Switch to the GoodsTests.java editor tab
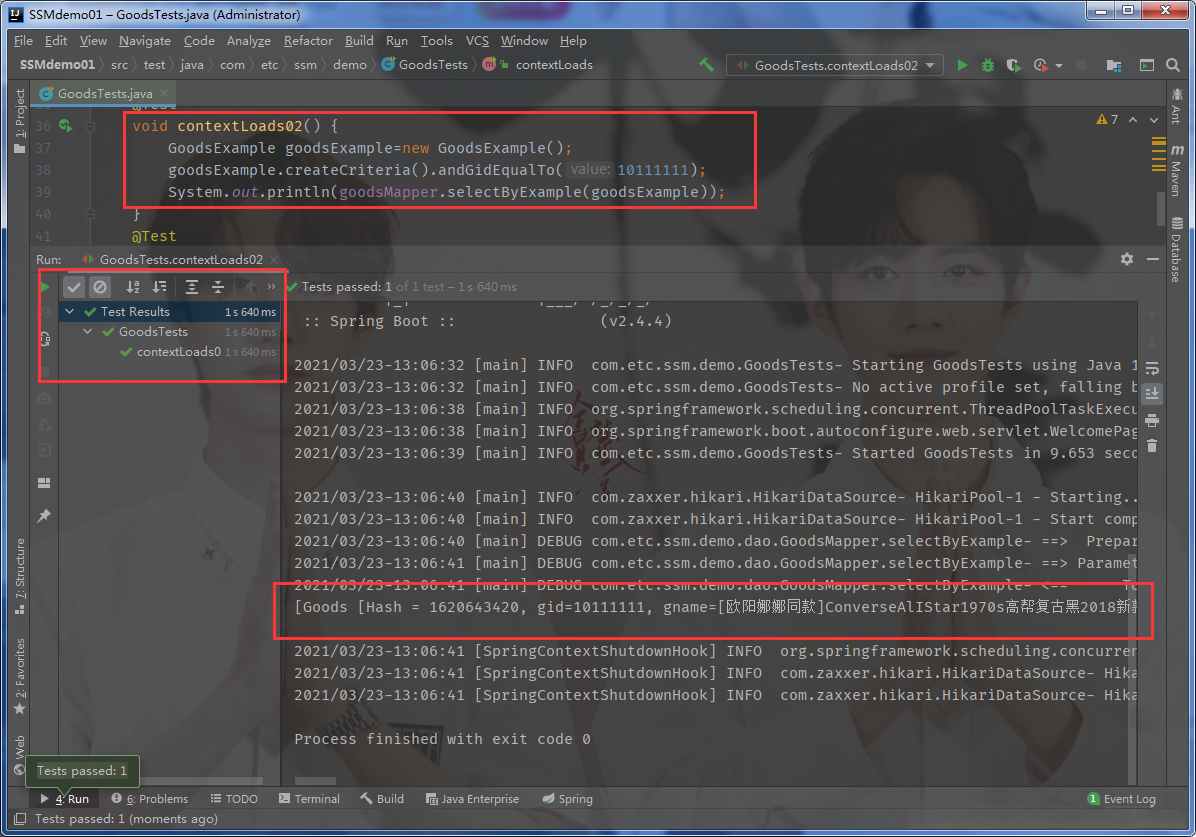The image size is (1196, 837). 105,94
